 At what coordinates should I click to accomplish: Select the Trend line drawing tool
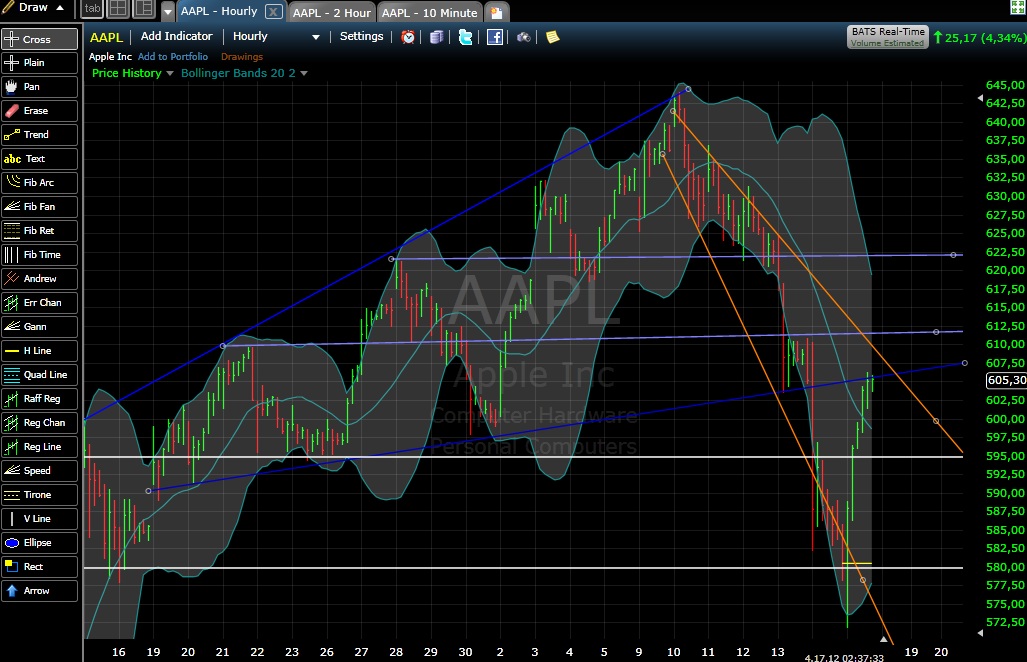40,134
